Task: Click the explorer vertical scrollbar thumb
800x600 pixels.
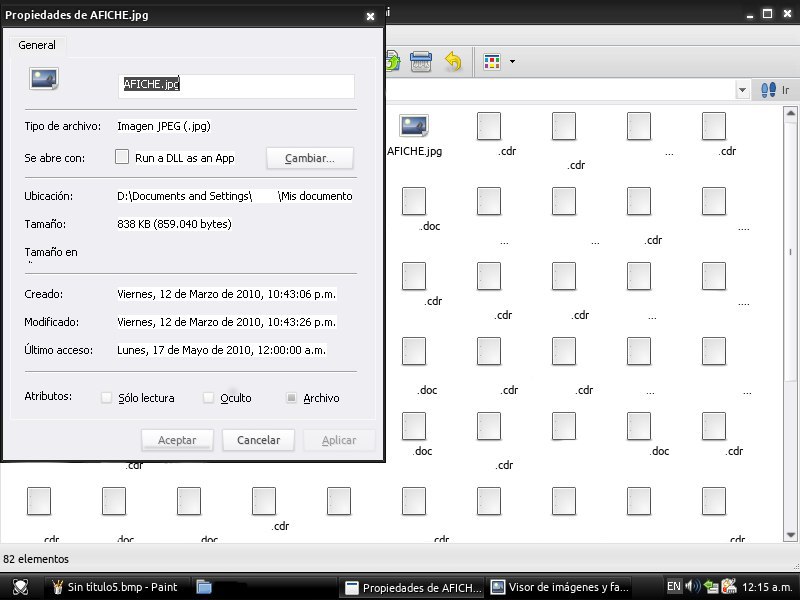Action: click(x=790, y=251)
